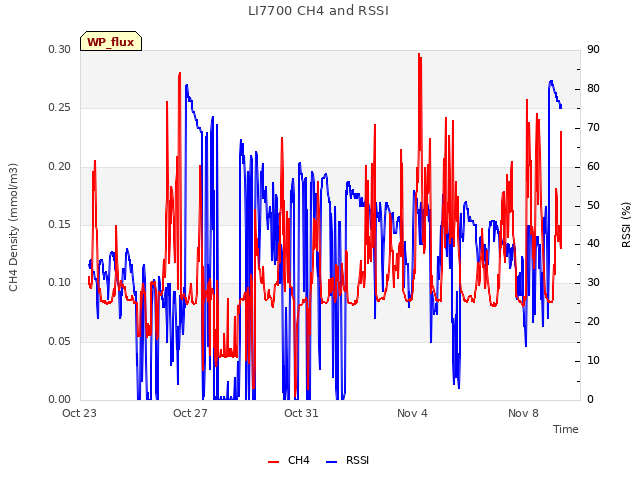Click the Oct 27 x-axis tick label
This screenshot has height=480, width=640.
click(190, 413)
